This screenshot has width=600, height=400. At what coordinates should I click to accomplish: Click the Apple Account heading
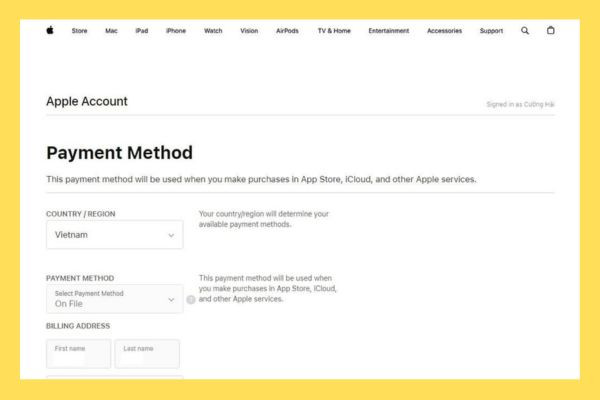87,101
